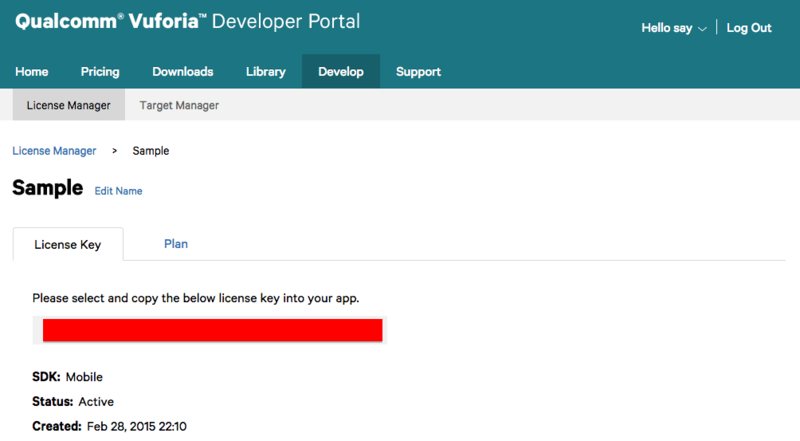Open the Hello say user dropdown
Image resolution: width=800 pixels, height=441 pixels.
(673, 28)
